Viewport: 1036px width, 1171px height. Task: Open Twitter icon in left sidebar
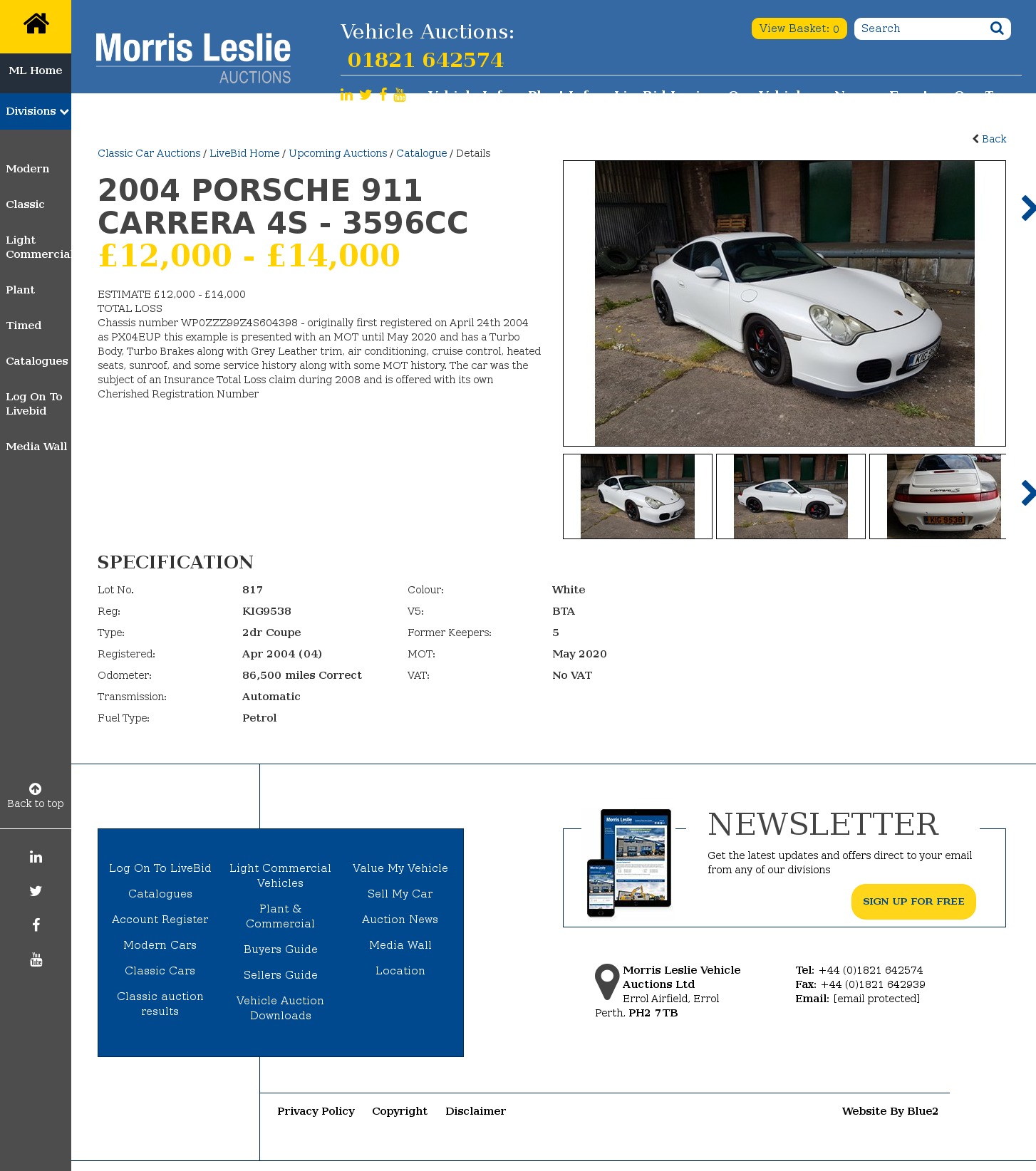[36, 891]
